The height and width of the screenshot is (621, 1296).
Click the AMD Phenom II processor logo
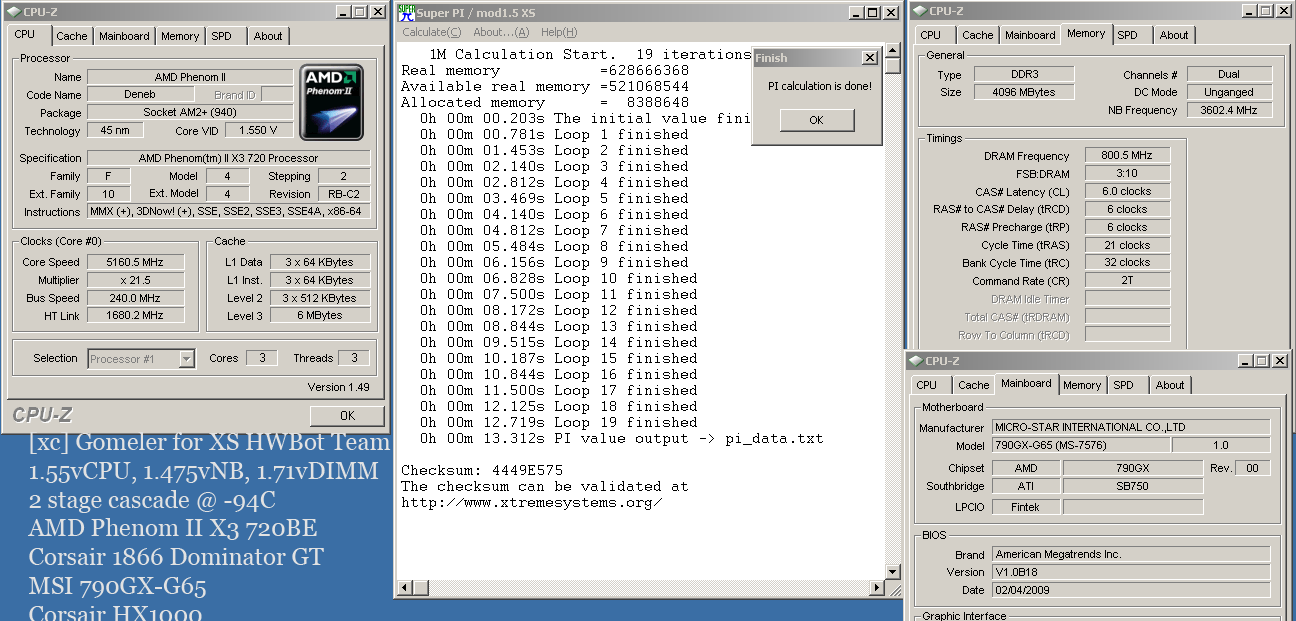331,103
